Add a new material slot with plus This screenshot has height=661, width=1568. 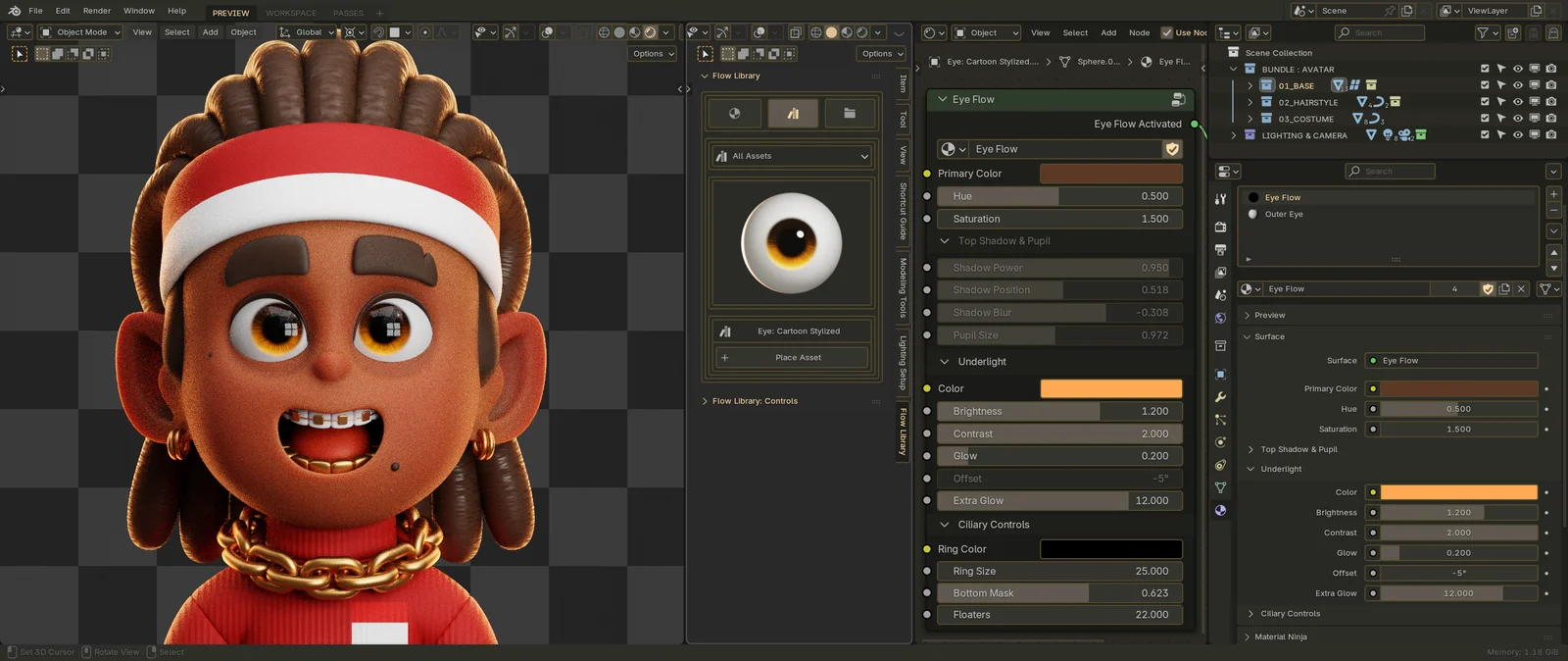[x=1553, y=195]
